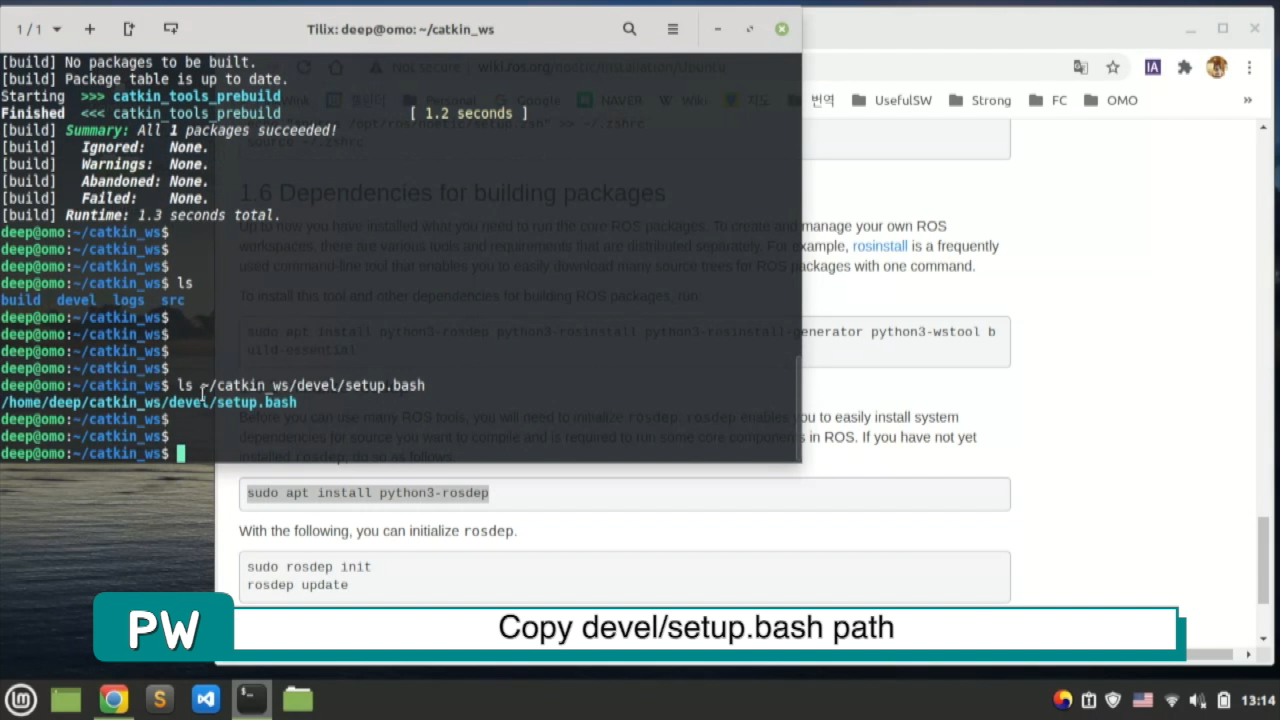1280x720 pixels.
Task: Click the rosdep update code line
Action: (x=297, y=585)
